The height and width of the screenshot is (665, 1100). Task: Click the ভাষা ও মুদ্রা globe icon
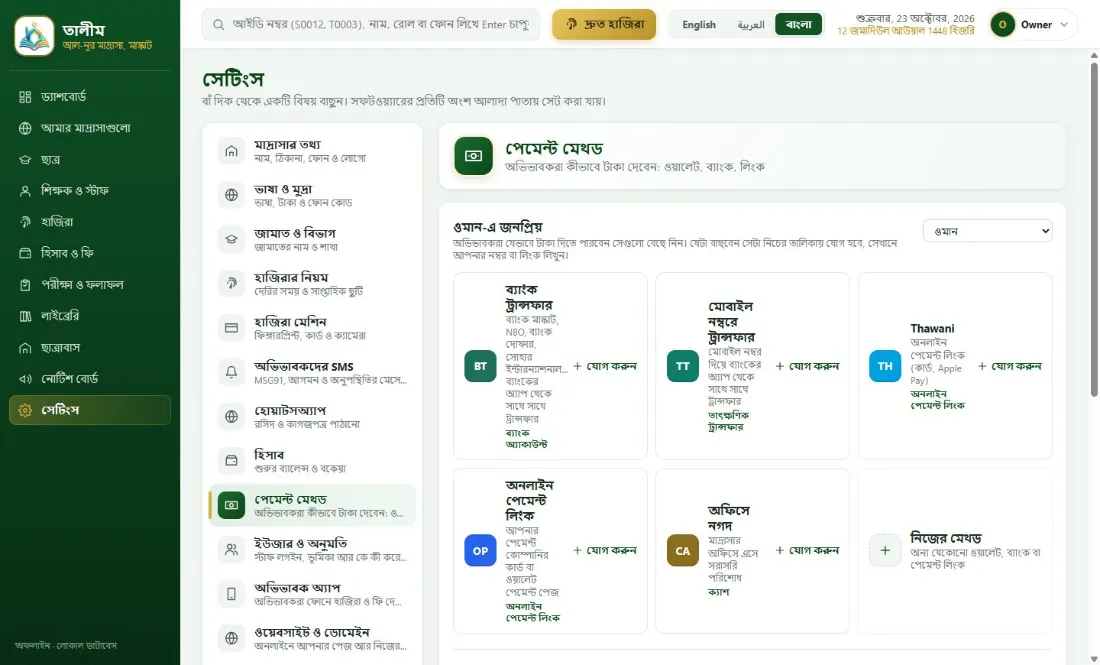coord(232,195)
